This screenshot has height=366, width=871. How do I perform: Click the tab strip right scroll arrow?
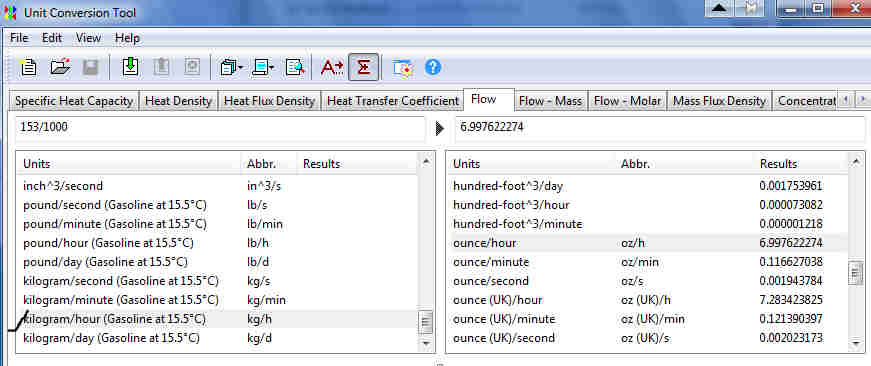click(x=862, y=100)
